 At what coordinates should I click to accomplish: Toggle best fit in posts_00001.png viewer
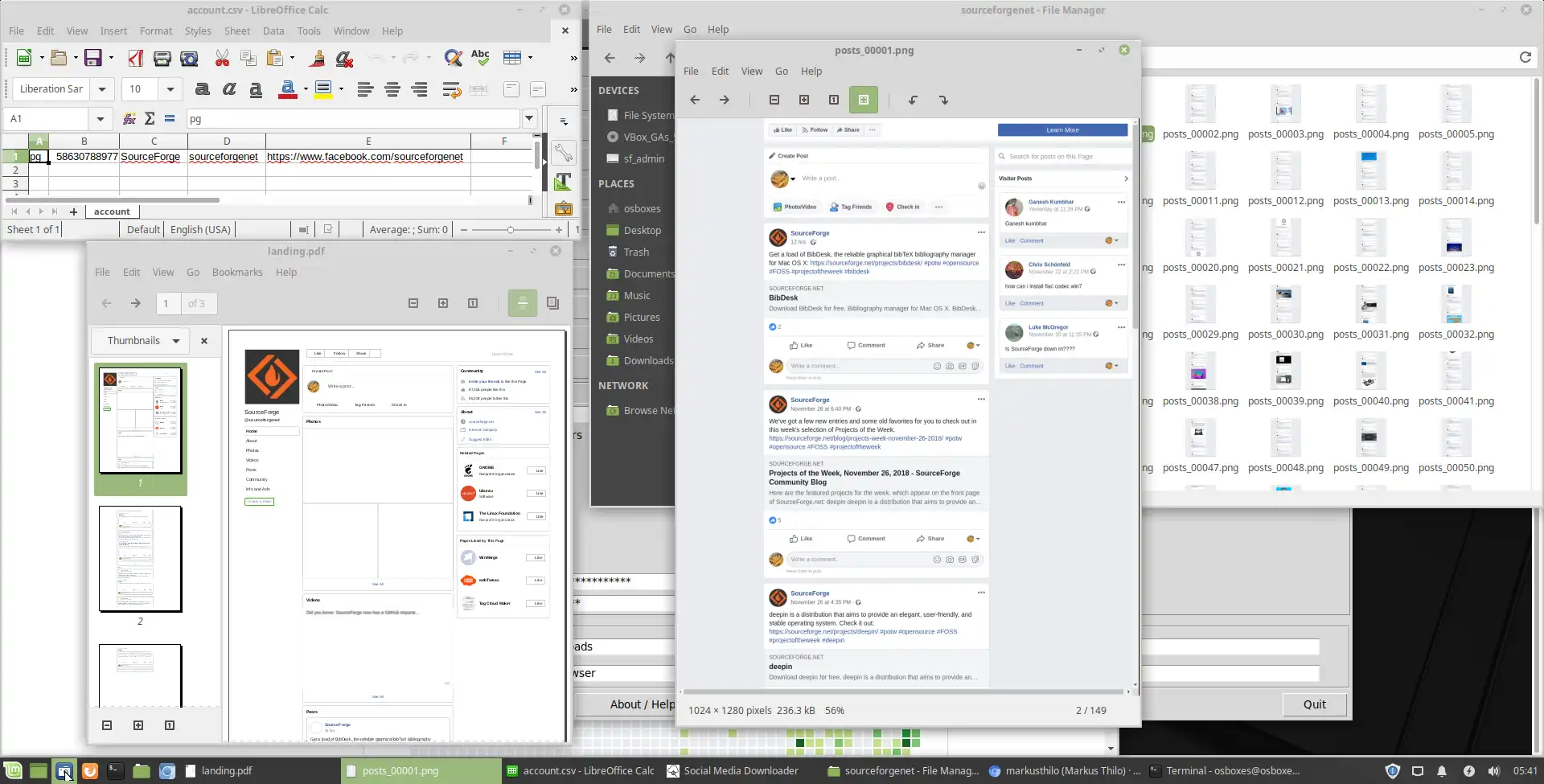pyautogui.click(x=863, y=100)
